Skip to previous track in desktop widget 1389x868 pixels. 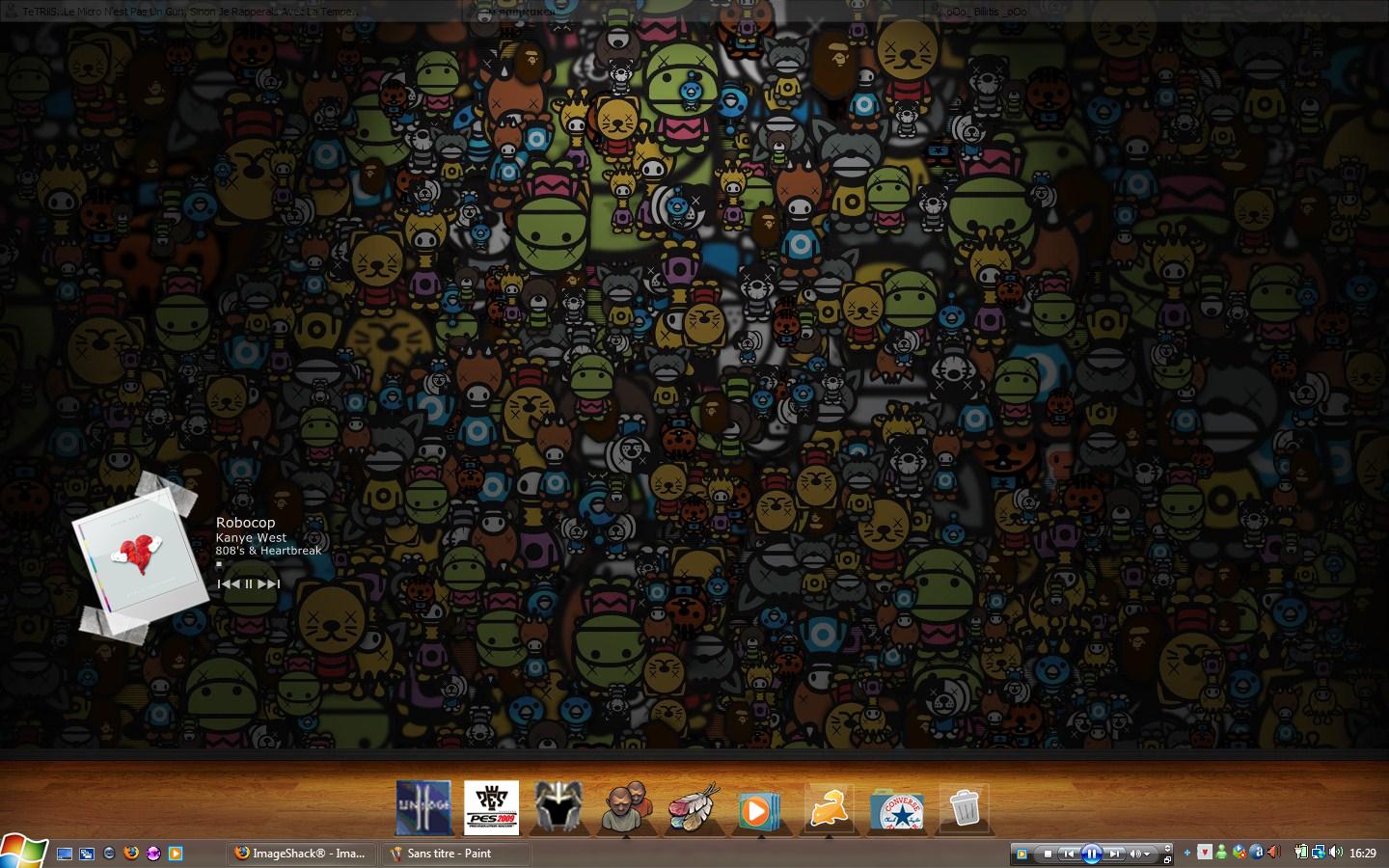click(229, 583)
